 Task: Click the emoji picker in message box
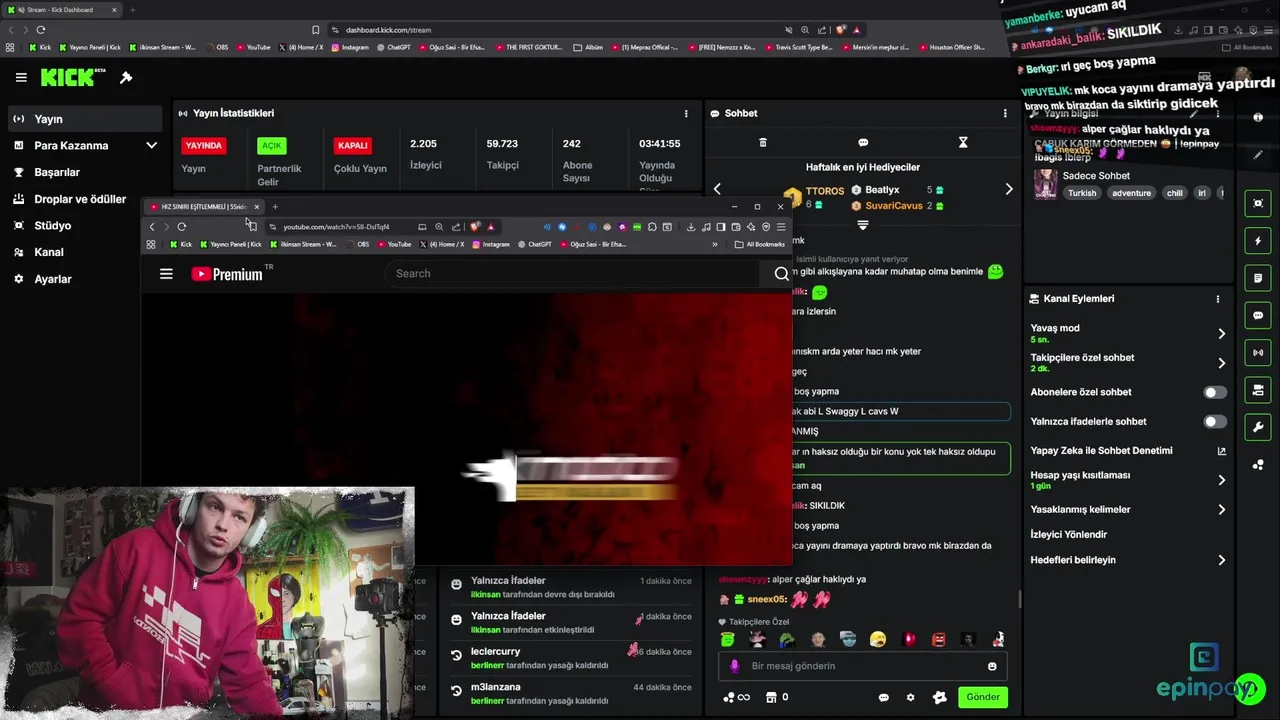point(992,666)
